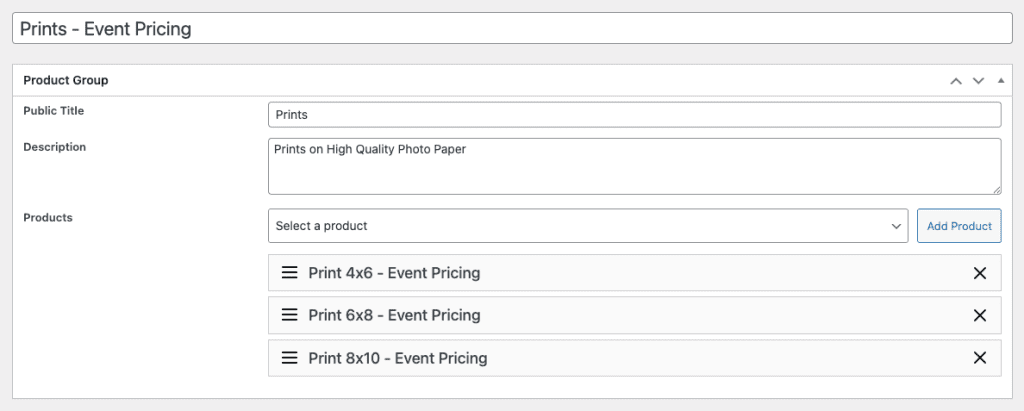The width and height of the screenshot is (1024, 411).
Task: Click the Prints - Event Pricing title field
Action: point(511,29)
